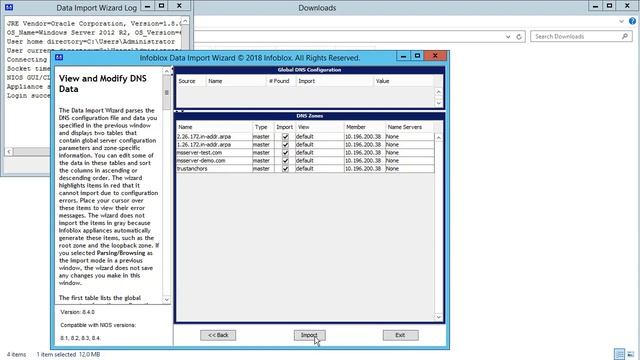Open Help icon in Downloads window
The width and height of the screenshot is (640, 360).
632,21
